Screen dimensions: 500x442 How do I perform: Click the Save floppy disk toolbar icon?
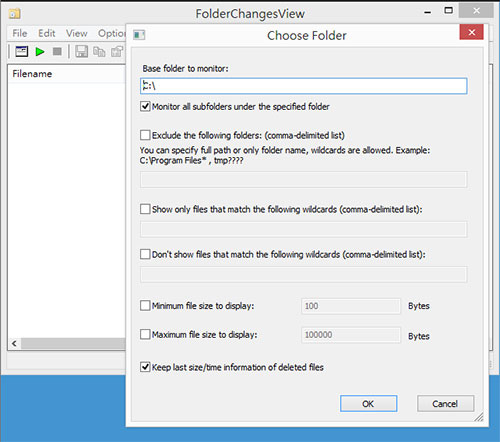(81, 52)
